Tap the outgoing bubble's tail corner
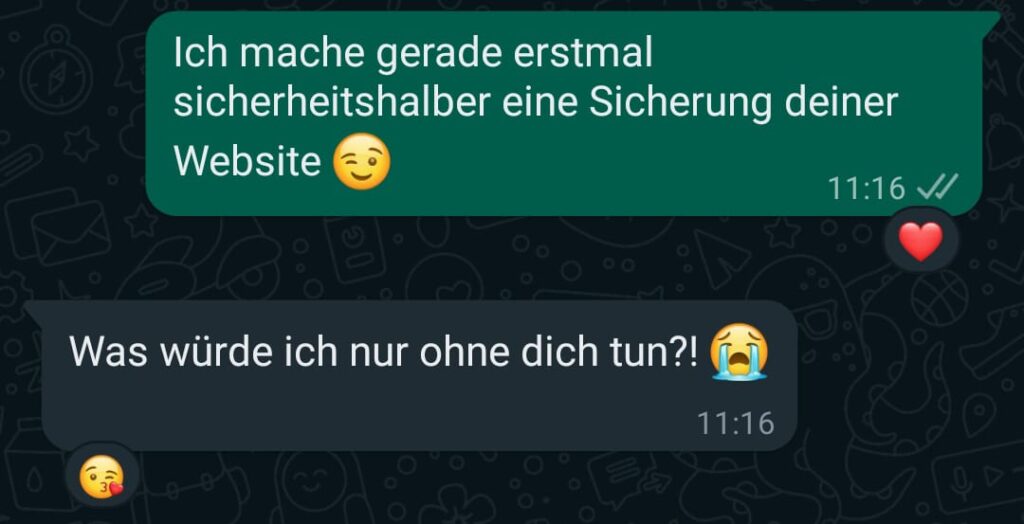Image resolution: width=1024 pixels, height=524 pixels. point(991,21)
